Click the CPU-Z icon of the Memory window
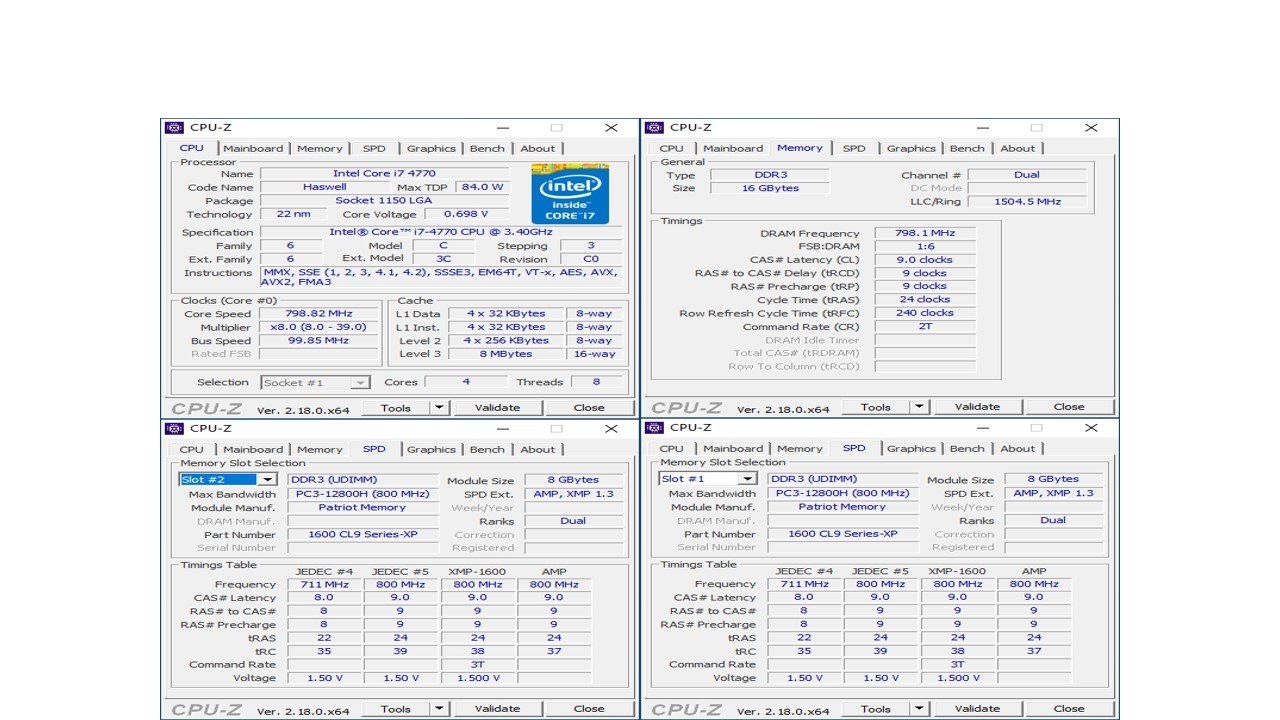1280x720 pixels. [655, 127]
